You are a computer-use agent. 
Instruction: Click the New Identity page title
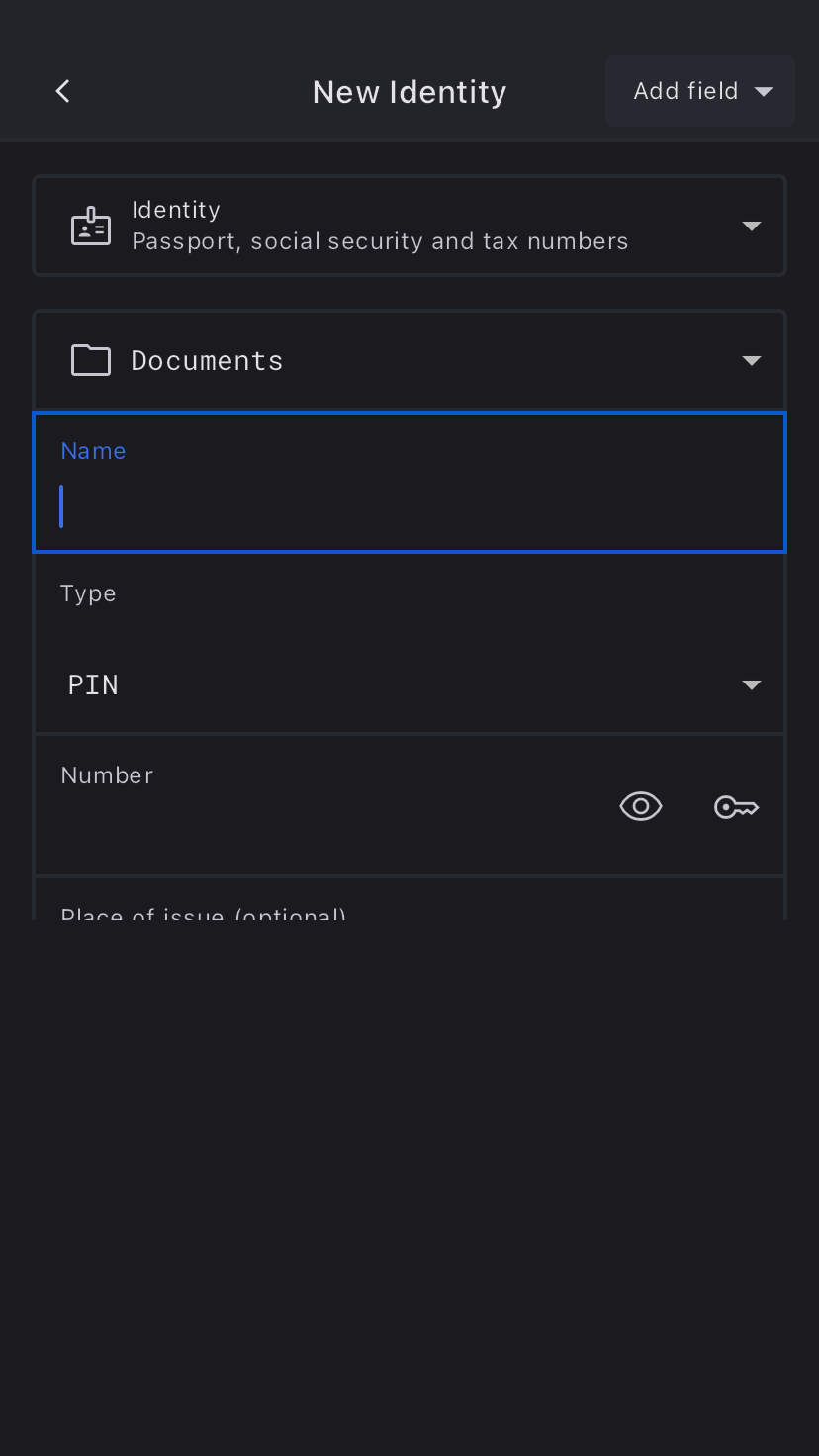409,92
